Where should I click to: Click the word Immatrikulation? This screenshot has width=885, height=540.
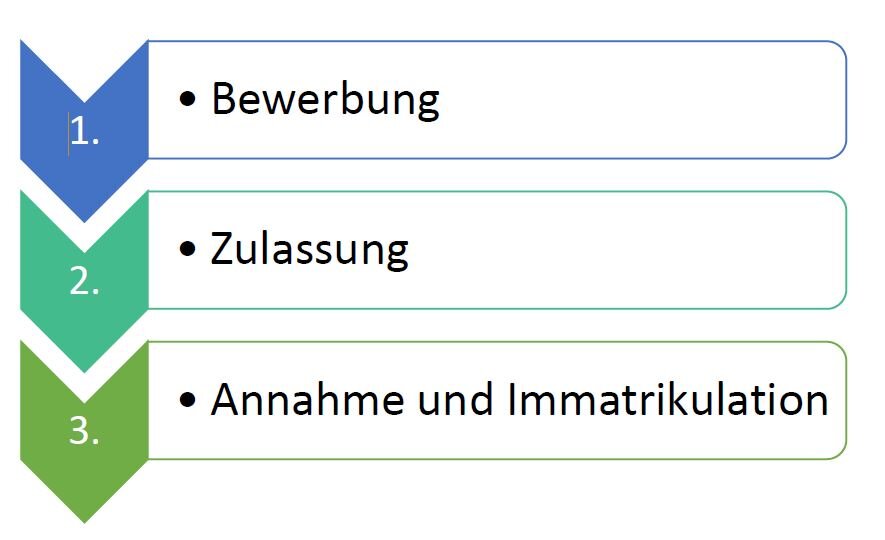(668, 400)
